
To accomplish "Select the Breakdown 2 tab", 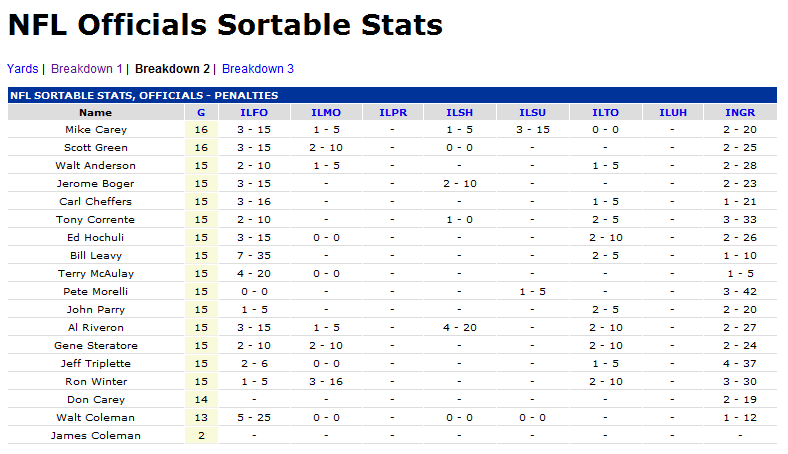I will click(172, 69).
